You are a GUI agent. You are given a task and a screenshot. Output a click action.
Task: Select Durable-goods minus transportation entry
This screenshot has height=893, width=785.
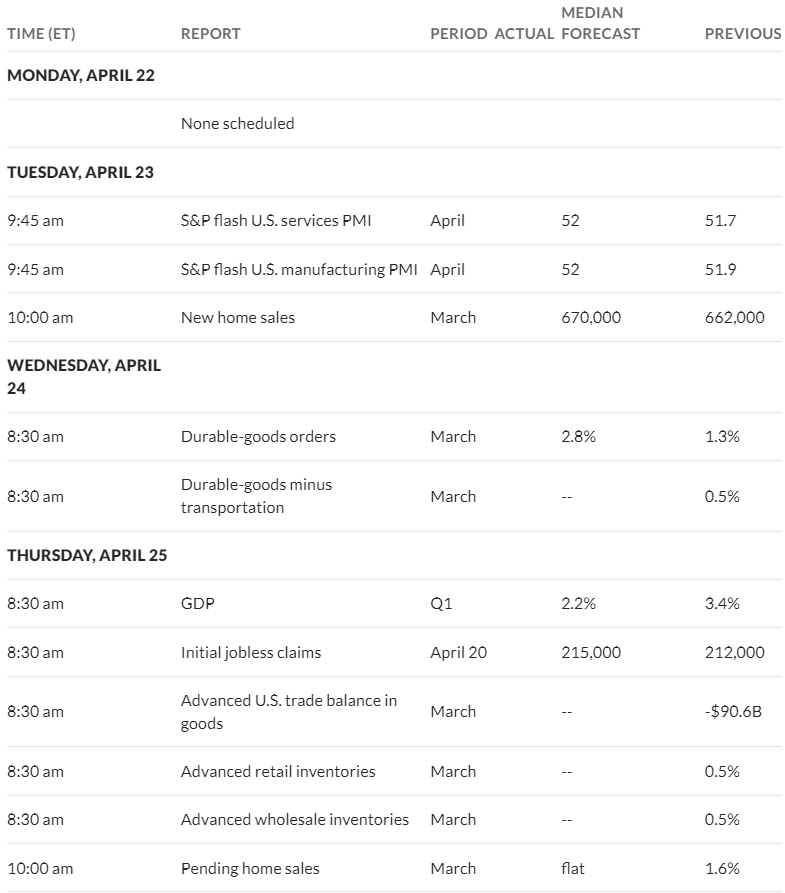coord(256,496)
